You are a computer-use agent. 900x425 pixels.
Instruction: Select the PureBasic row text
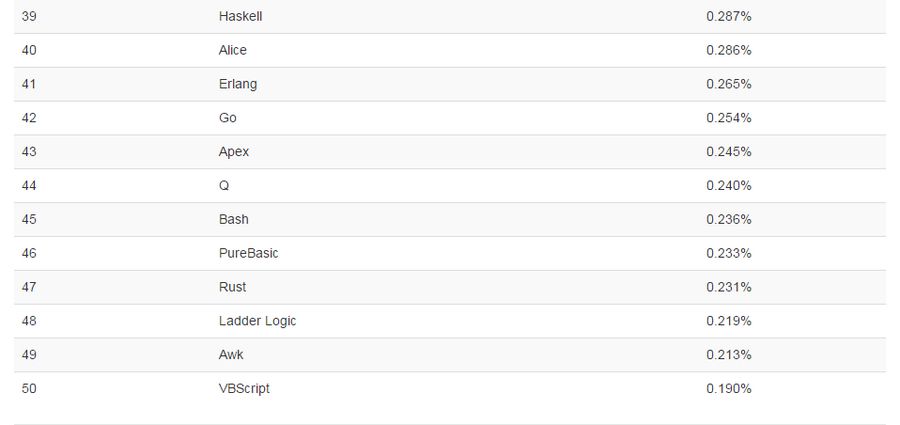coord(249,253)
